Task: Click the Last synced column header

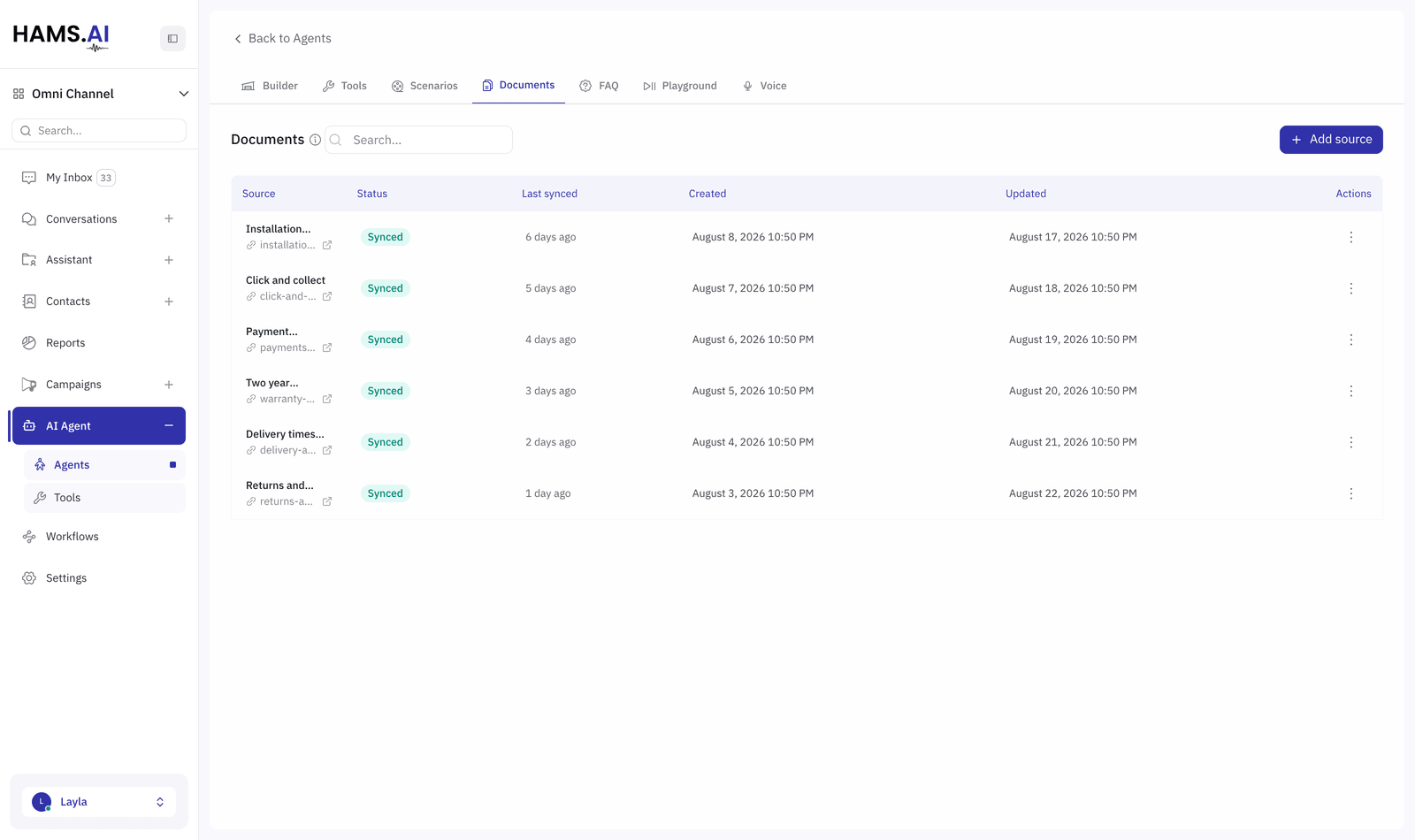Action: [549, 194]
